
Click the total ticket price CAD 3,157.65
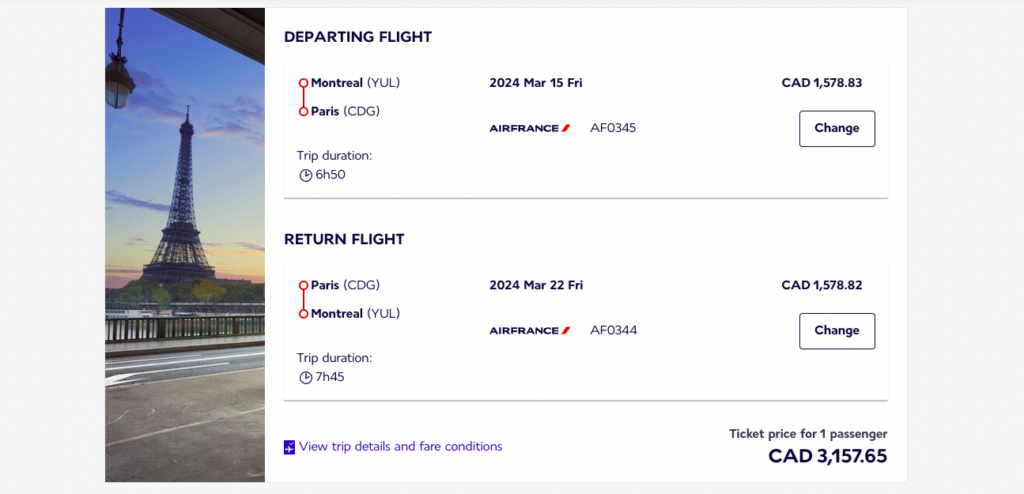coord(827,457)
